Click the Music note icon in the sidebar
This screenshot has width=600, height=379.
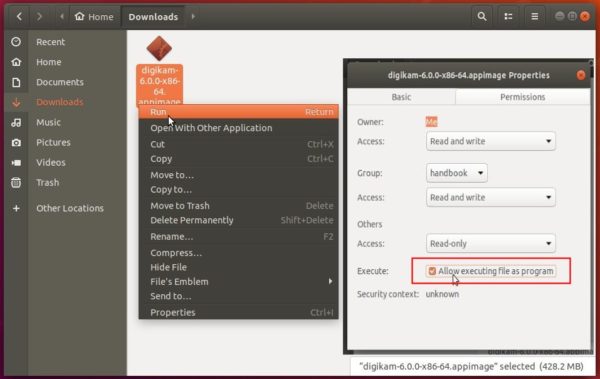click(x=16, y=123)
